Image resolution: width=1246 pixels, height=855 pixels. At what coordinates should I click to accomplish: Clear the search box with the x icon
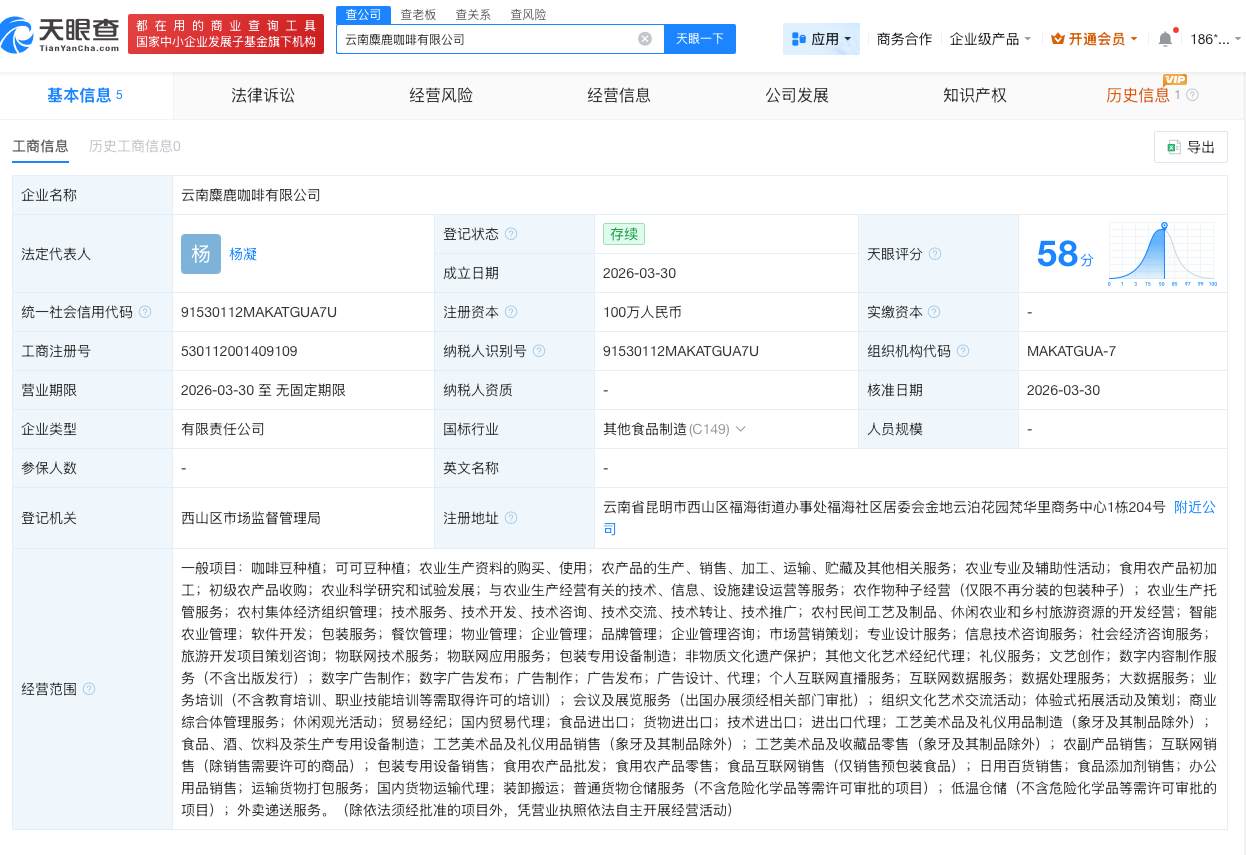tap(646, 39)
